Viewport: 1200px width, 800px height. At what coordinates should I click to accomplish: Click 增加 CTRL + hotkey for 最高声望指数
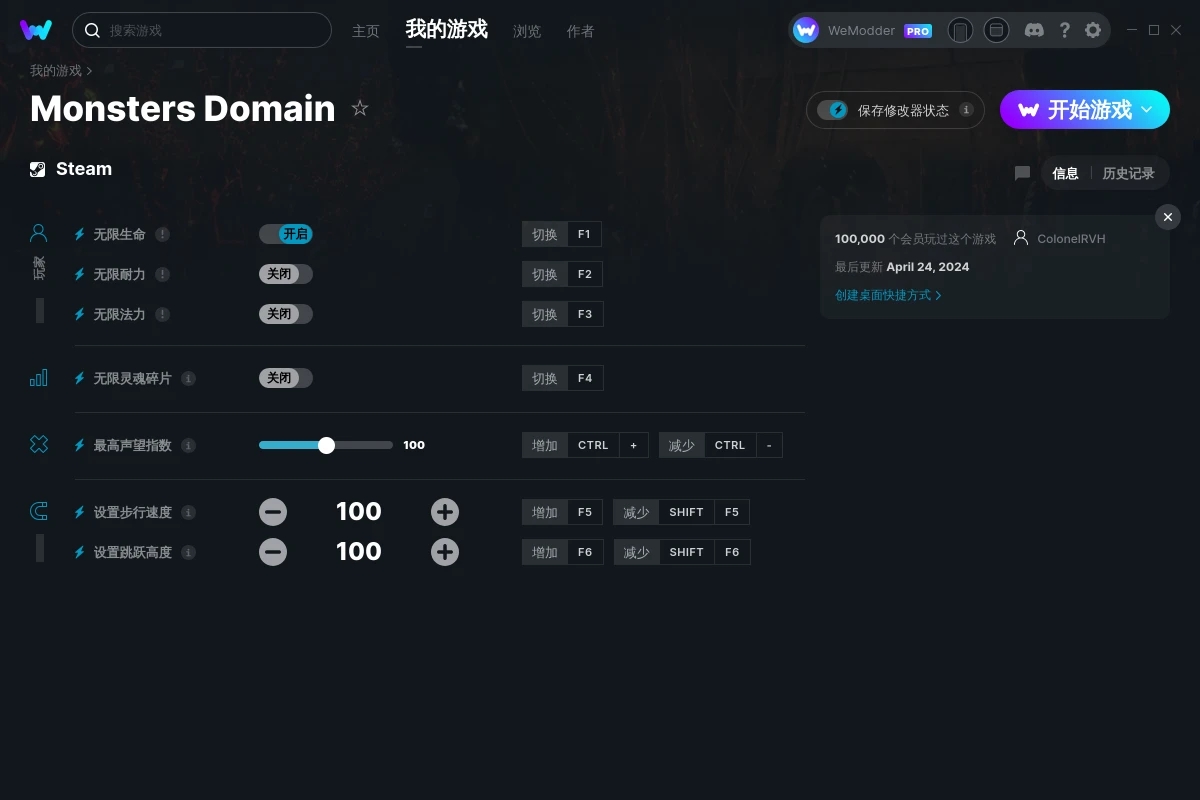pyautogui.click(x=585, y=445)
